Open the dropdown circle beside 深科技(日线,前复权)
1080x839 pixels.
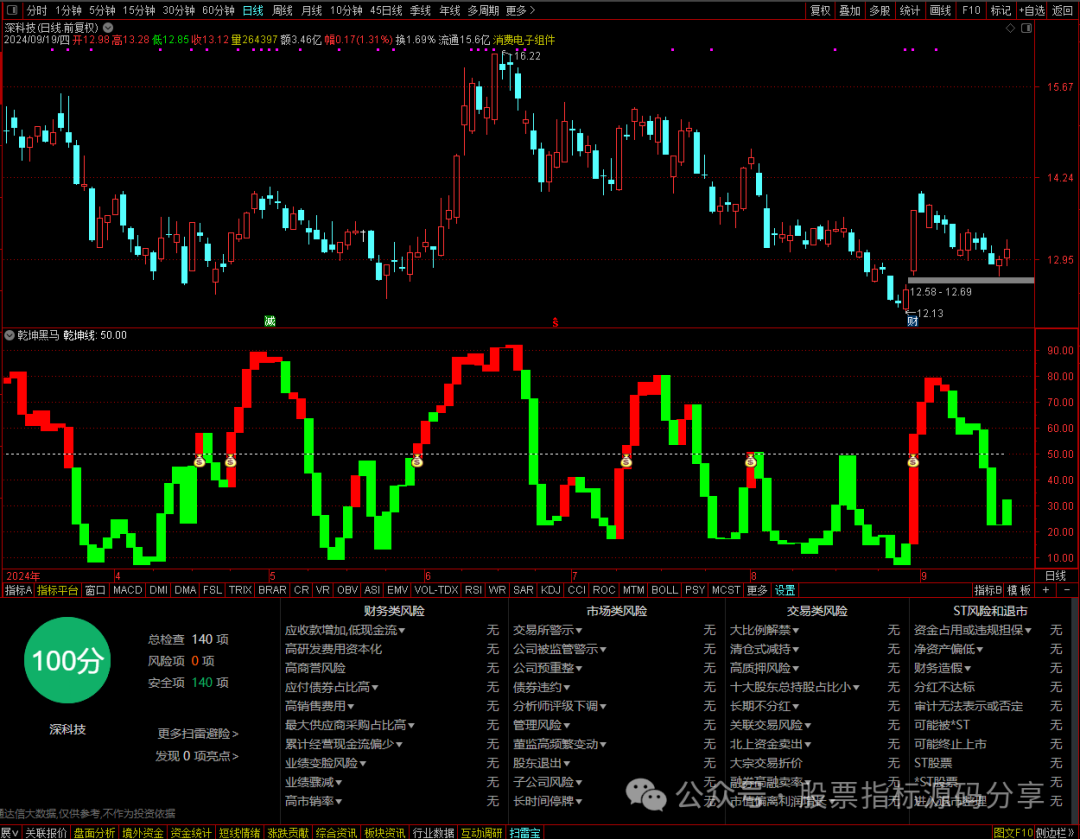pos(108,28)
